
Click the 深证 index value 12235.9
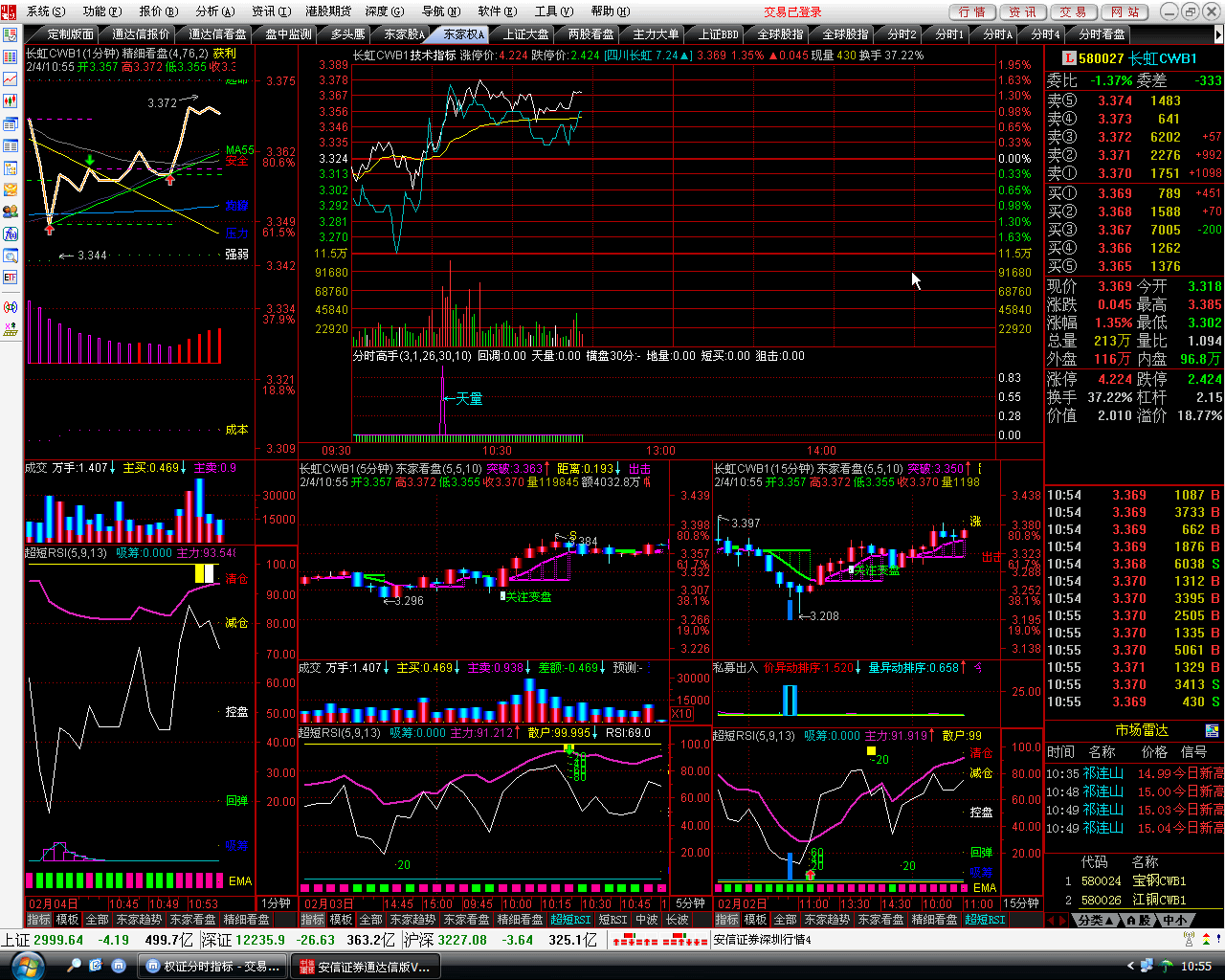pyautogui.click(x=260, y=940)
